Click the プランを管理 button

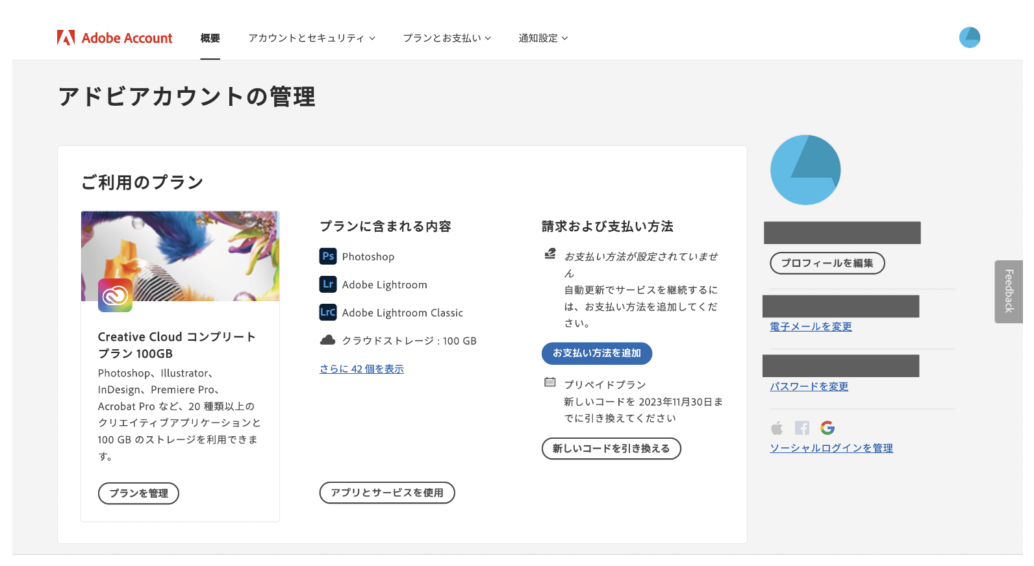[138, 493]
